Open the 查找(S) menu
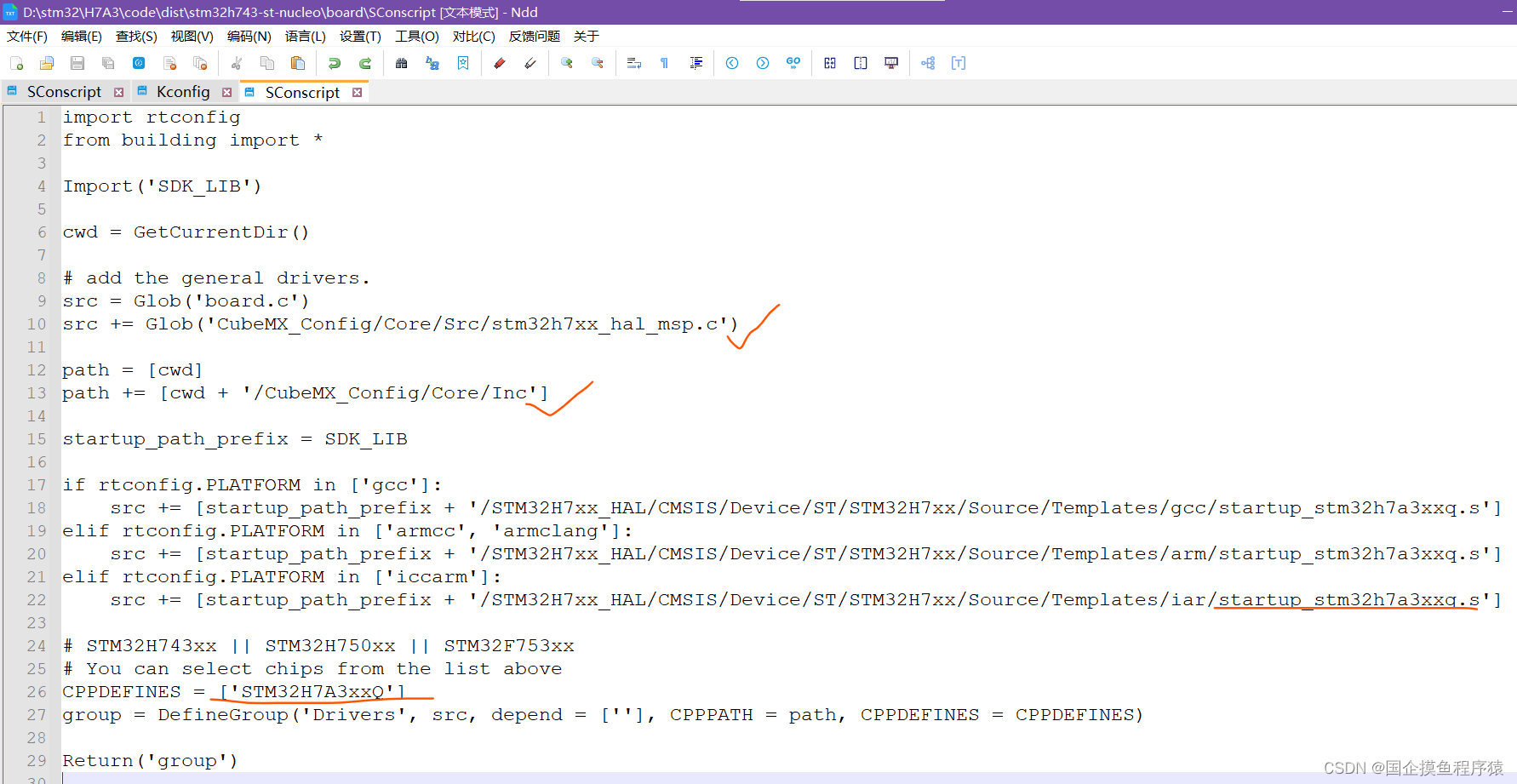Viewport: 1517px width, 784px height. click(136, 36)
